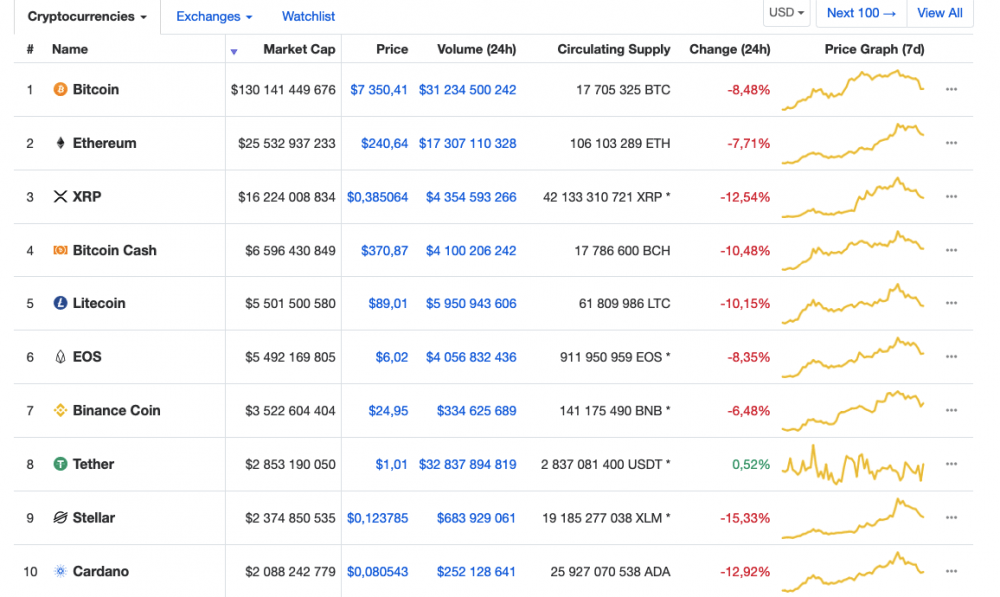Click the Bitcoin coin logo icon

(x=60, y=89)
